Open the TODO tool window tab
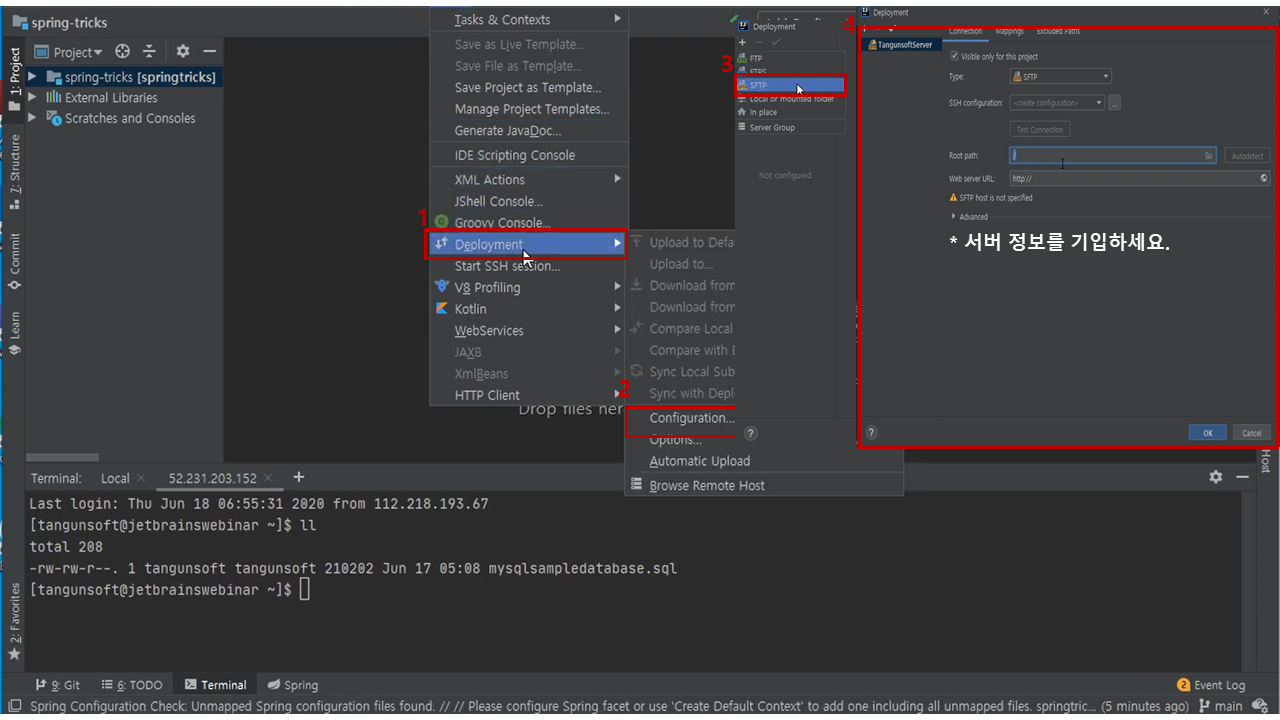The width and height of the screenshot is (1280, 720). pos(132,685)
